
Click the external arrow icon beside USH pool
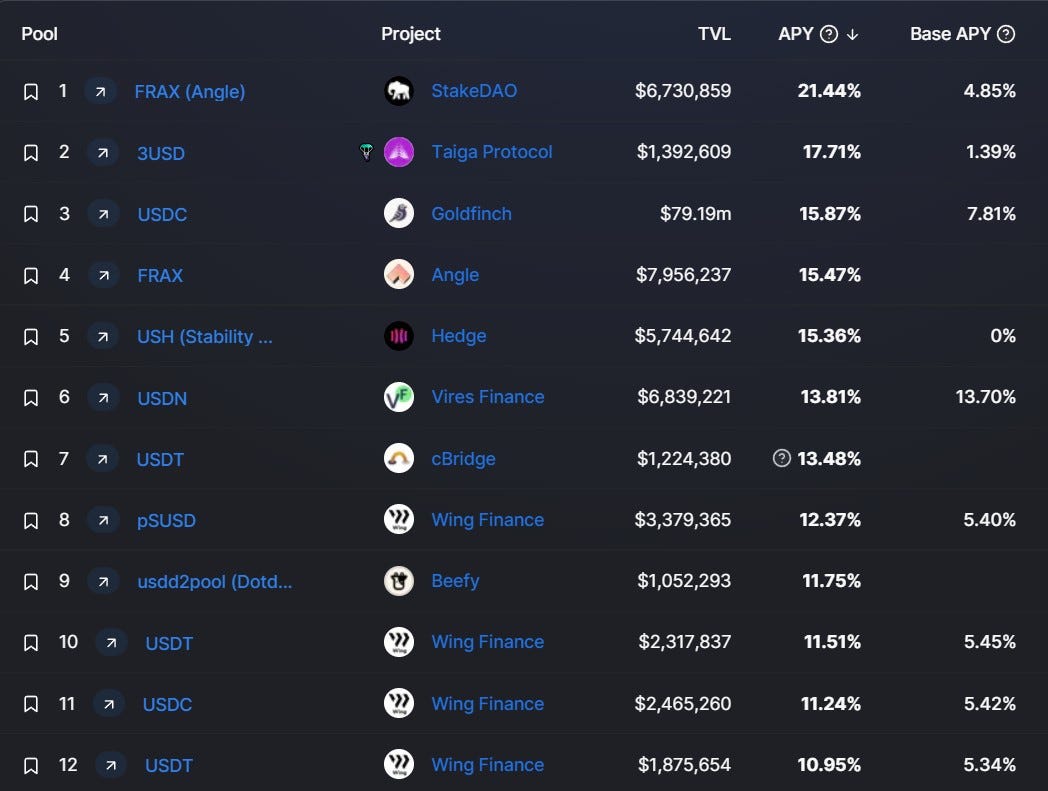102,336
